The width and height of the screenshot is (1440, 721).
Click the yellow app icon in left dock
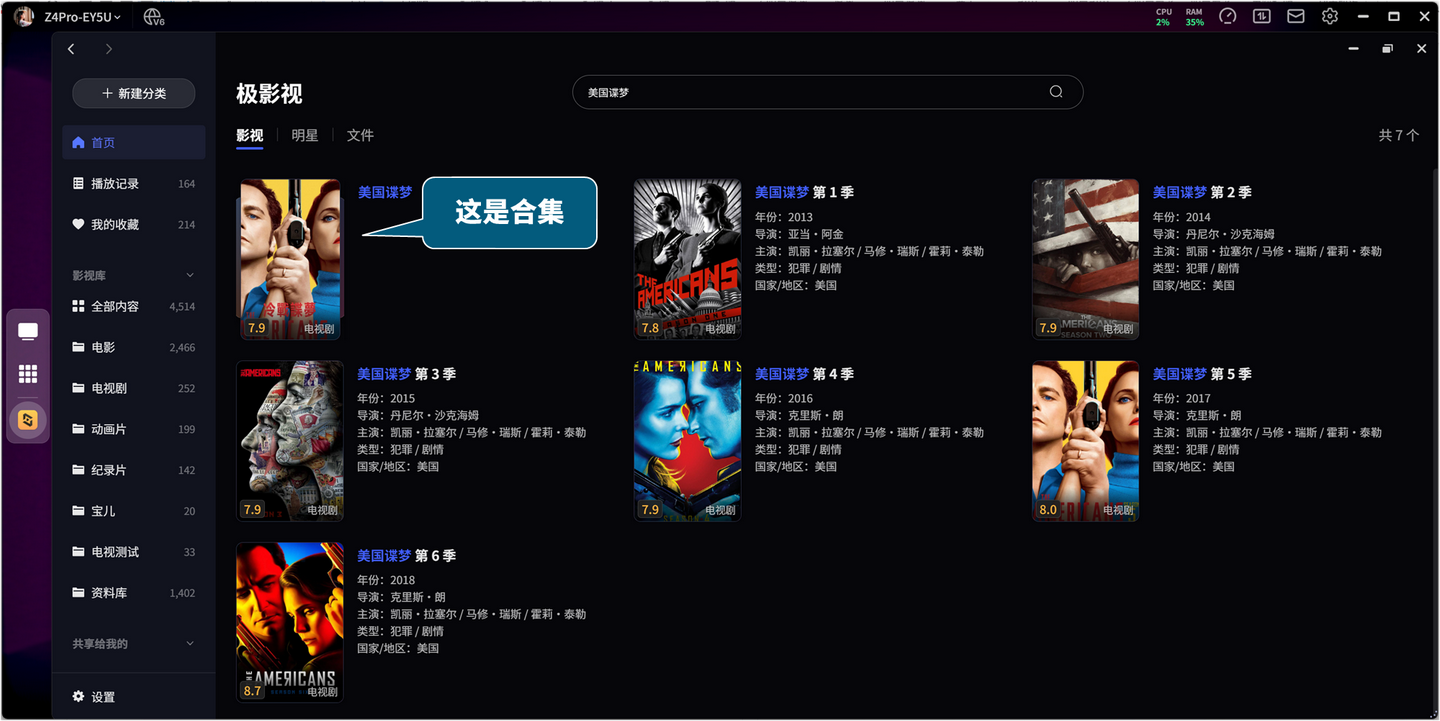pyautogui.click(x=28, y=420)
